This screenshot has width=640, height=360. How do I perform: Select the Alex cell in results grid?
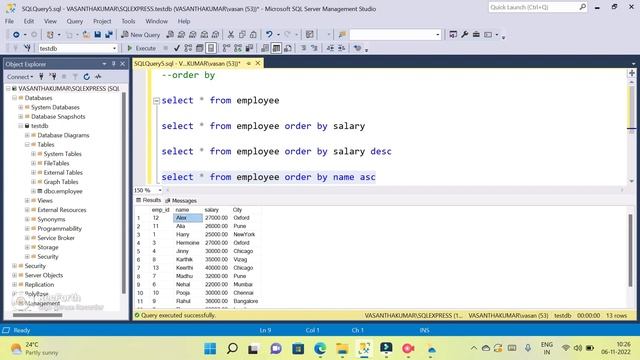[x=188, y=218]
